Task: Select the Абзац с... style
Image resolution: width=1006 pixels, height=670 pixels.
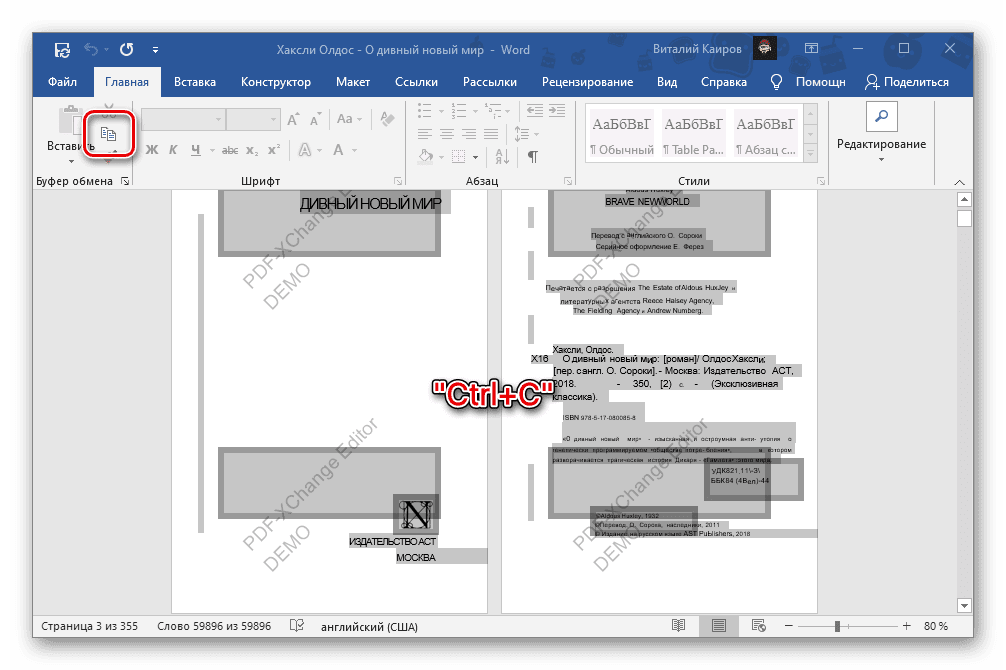Action: [x=765, y=135]
